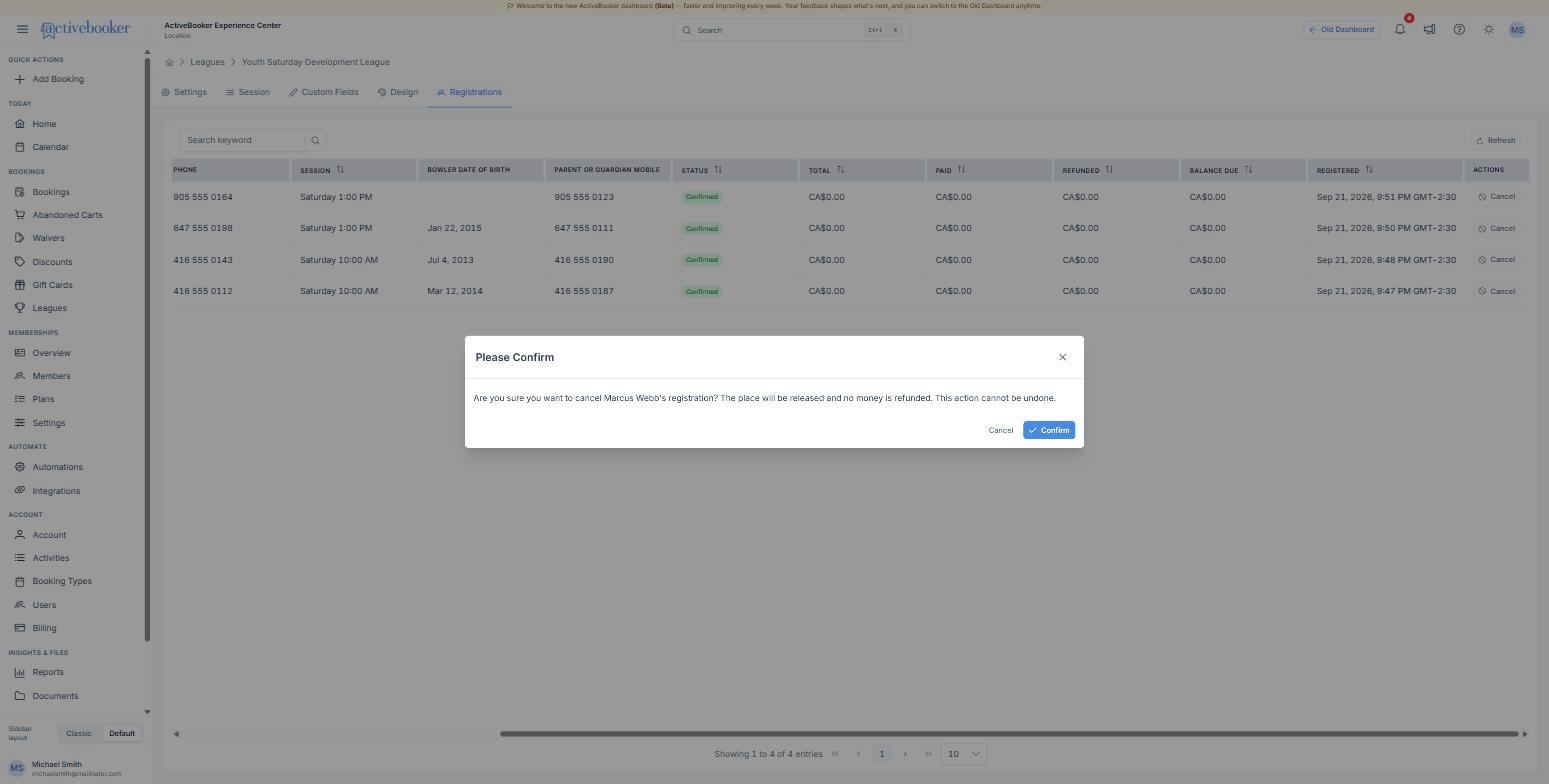1549x784 pixels.
Task: Sort by Session column arrows
Action: click(x=340, y=169)
